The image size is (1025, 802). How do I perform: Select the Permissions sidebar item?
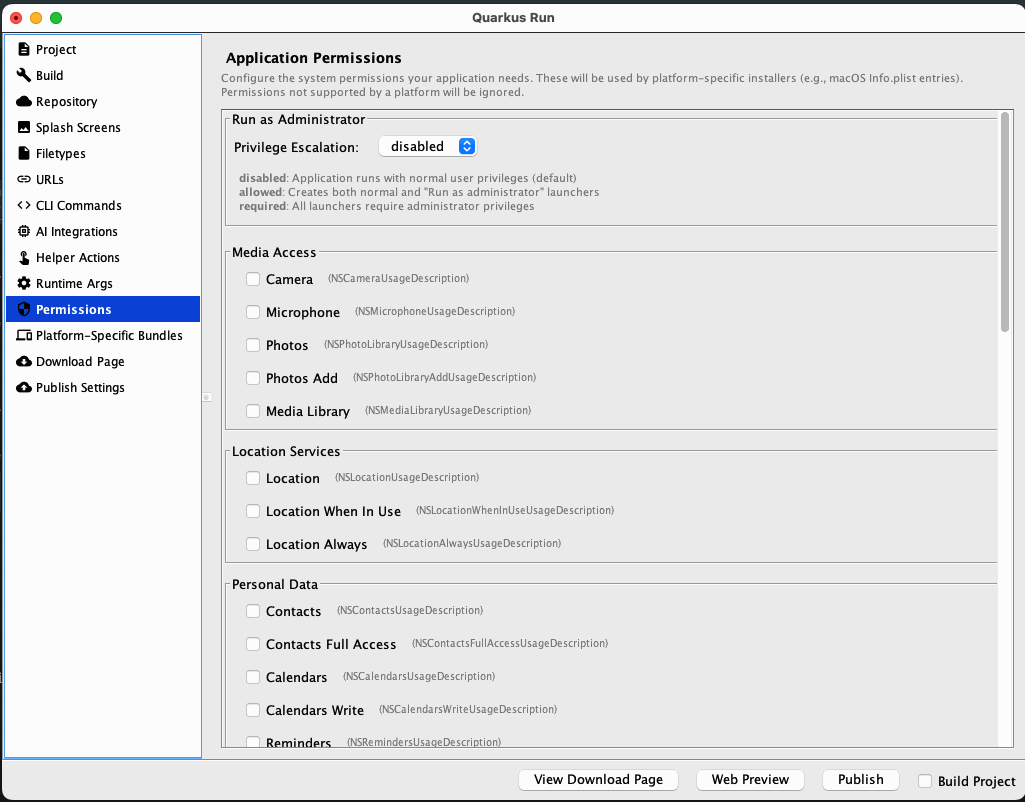pos(103,309)
